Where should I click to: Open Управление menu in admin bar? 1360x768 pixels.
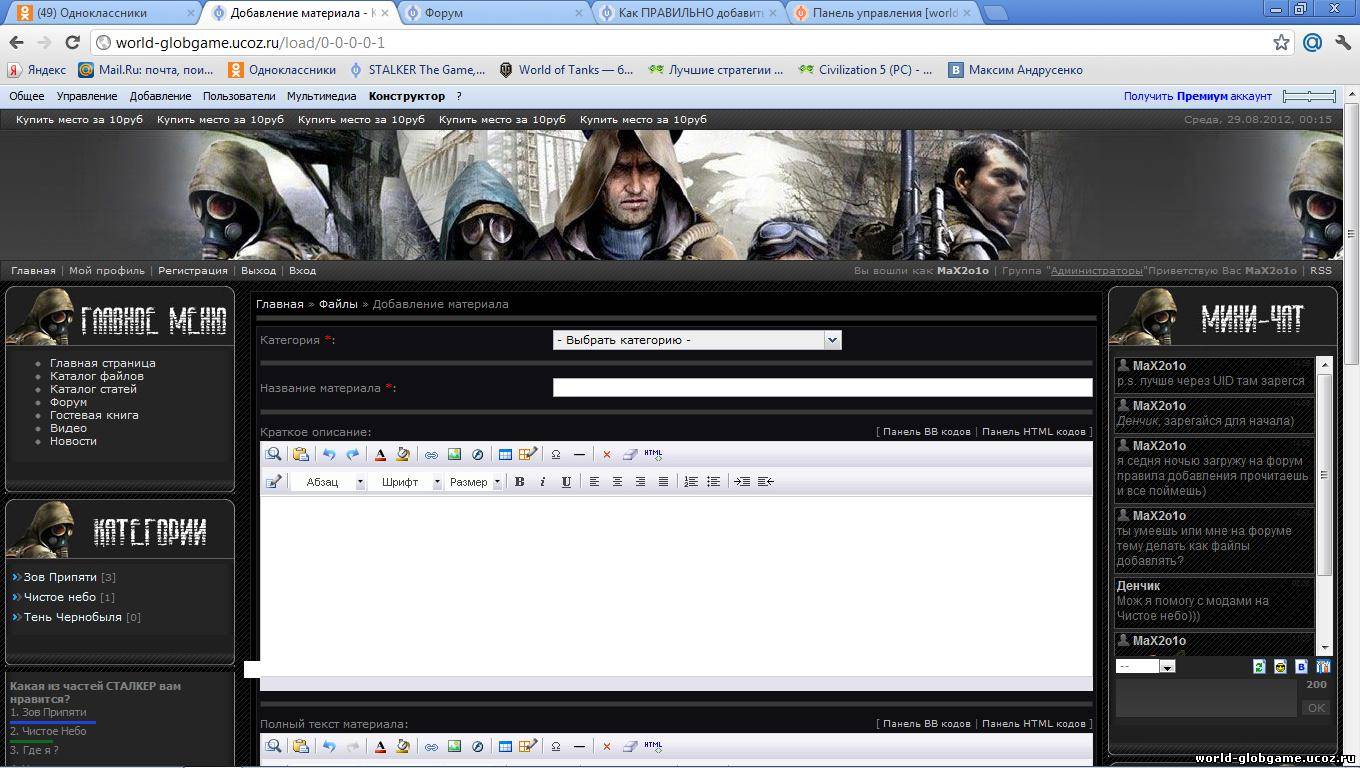(87, 96)
